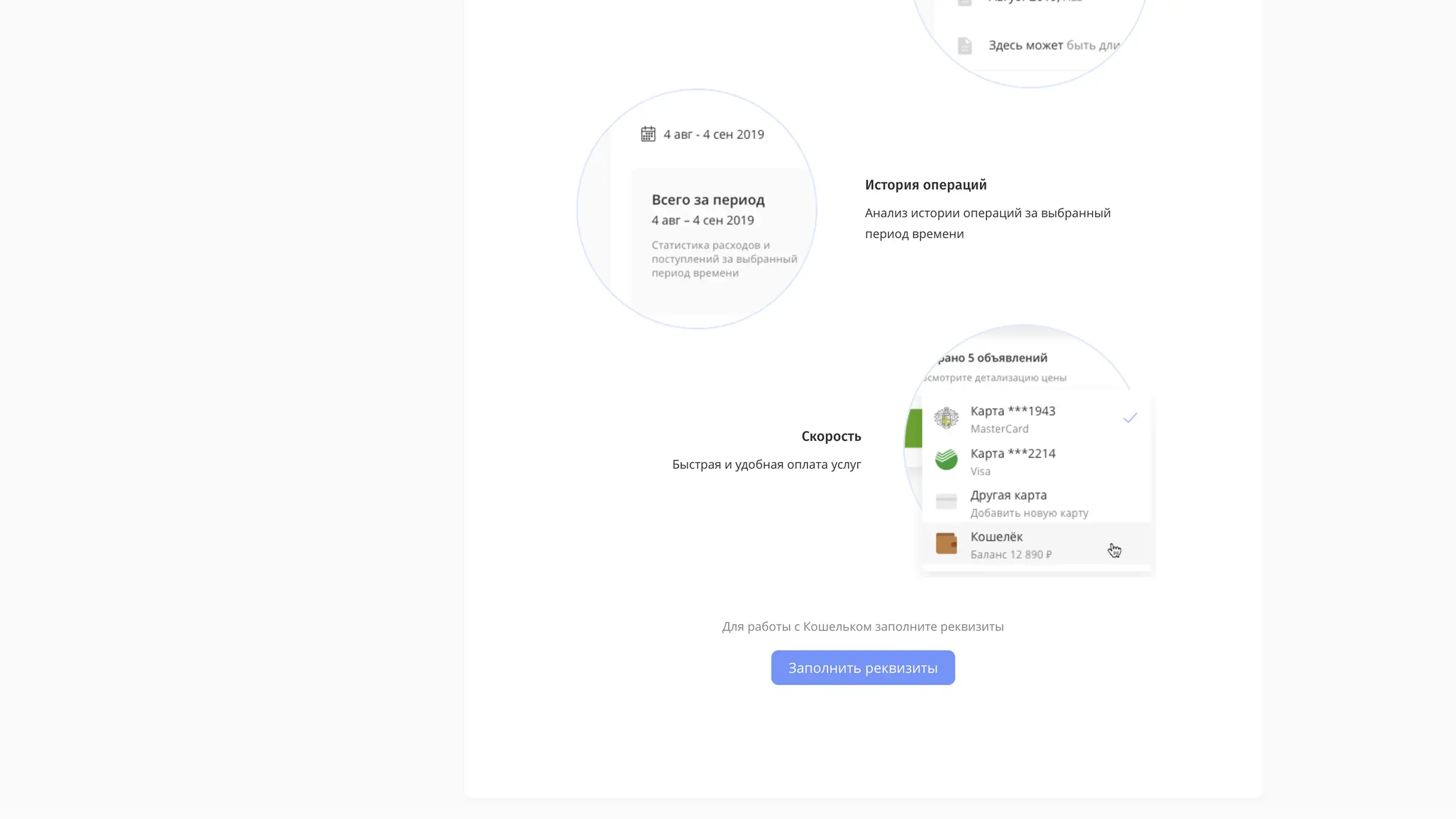Open the '4 авг - 4 сен 2019' date picker
This screenshot has width=1456, height=819.
713,134
